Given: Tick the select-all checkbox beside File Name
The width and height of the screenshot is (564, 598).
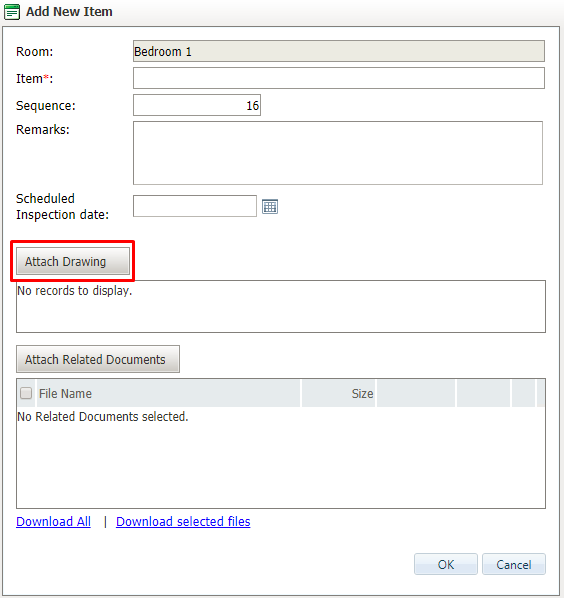Looking at the screenshot, I should tap(26, 393).
